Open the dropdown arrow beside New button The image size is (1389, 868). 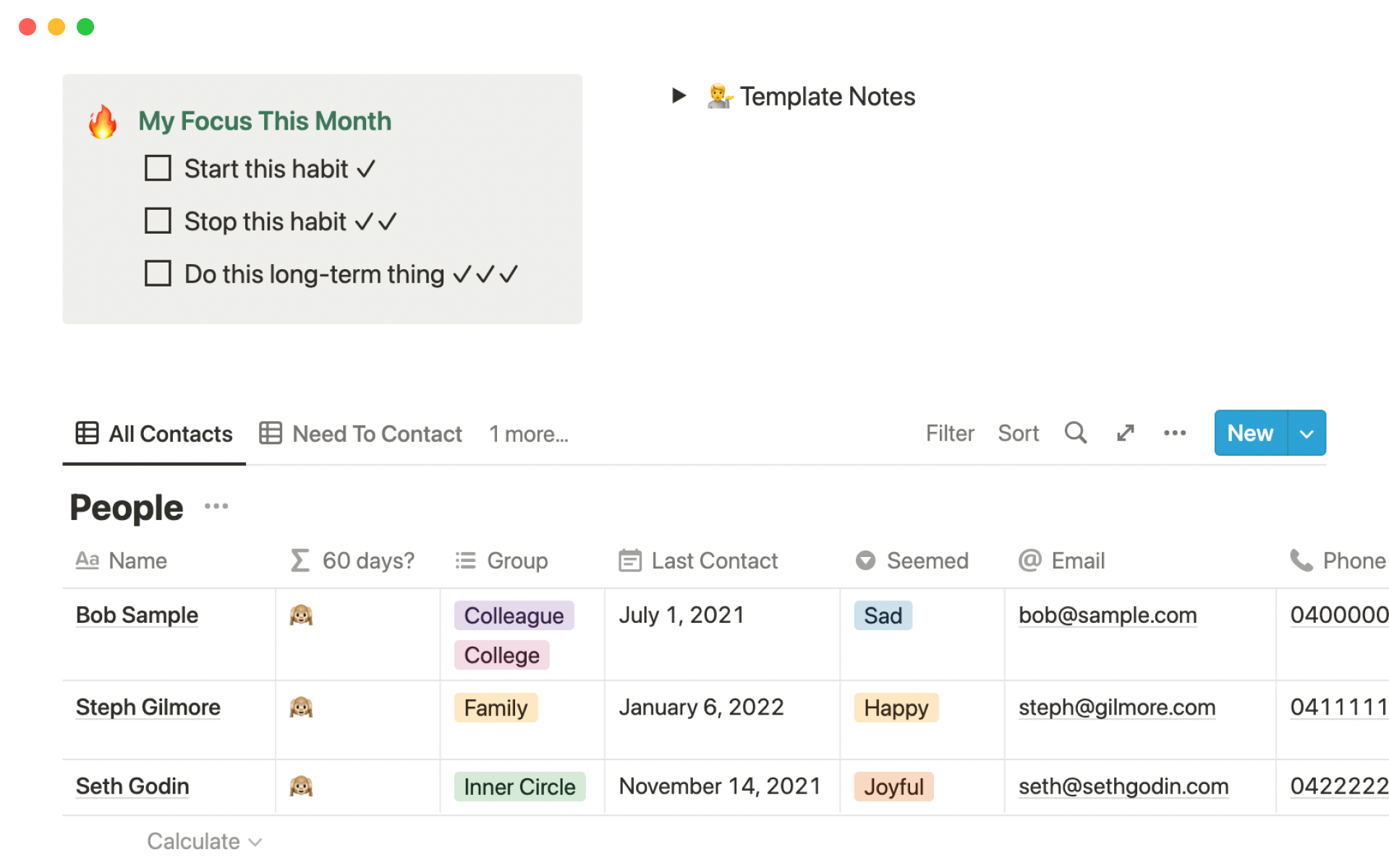pos(1307,433)
